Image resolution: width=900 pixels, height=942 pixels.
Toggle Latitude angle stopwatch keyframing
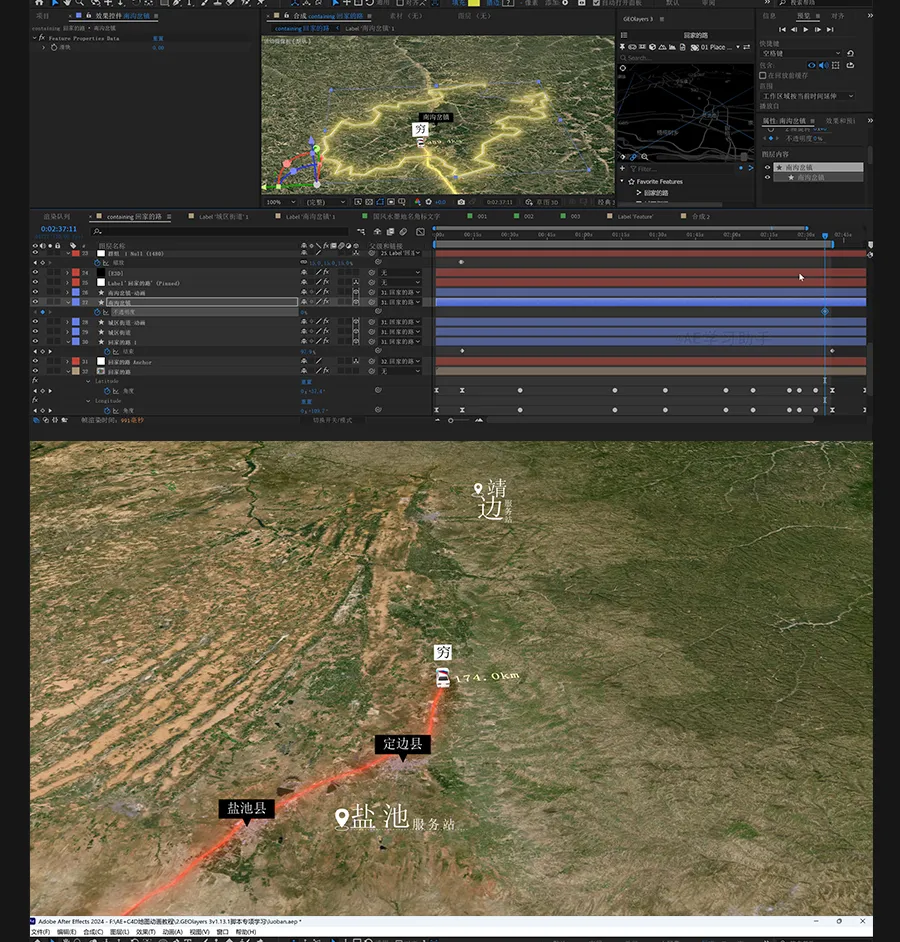(x=107, y=391)
